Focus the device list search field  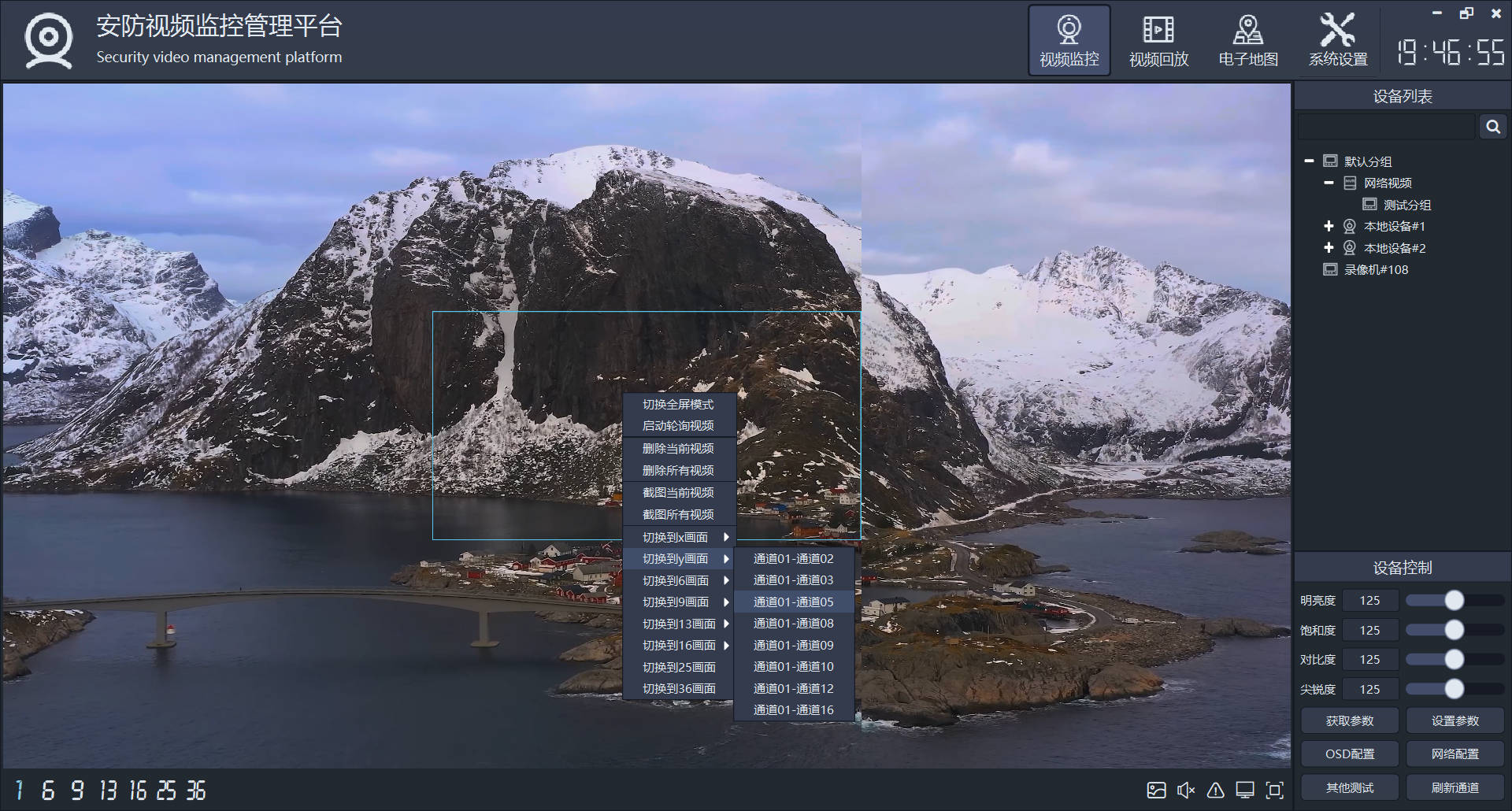[1387, 127]
